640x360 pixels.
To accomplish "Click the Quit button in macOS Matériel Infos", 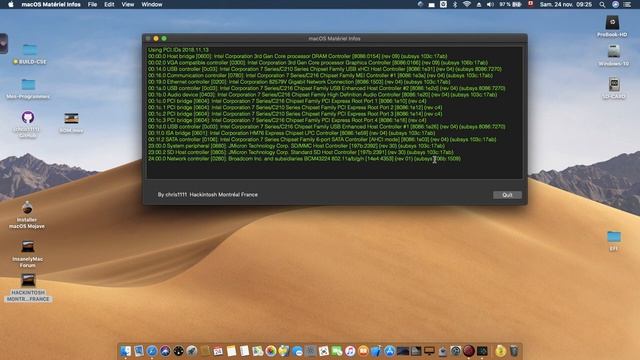I will pos(507,195).
